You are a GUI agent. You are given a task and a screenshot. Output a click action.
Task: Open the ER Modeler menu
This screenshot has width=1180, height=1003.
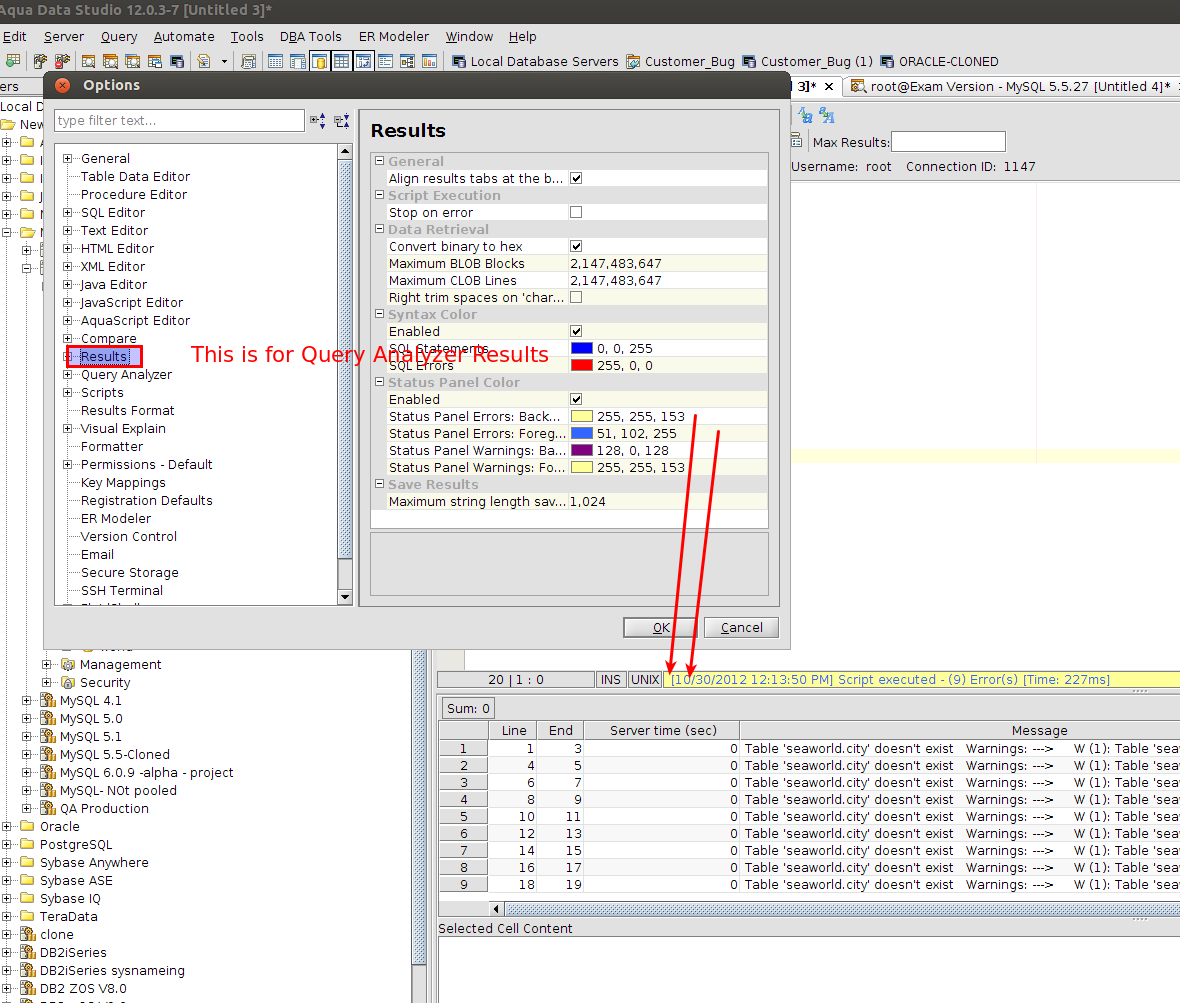point(394,36)
